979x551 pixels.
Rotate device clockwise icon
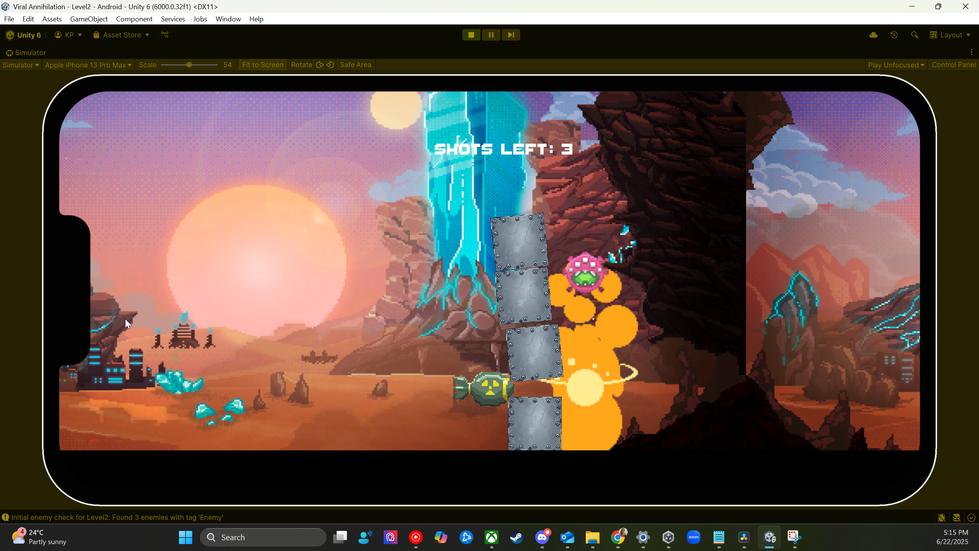tap(330, 65)
